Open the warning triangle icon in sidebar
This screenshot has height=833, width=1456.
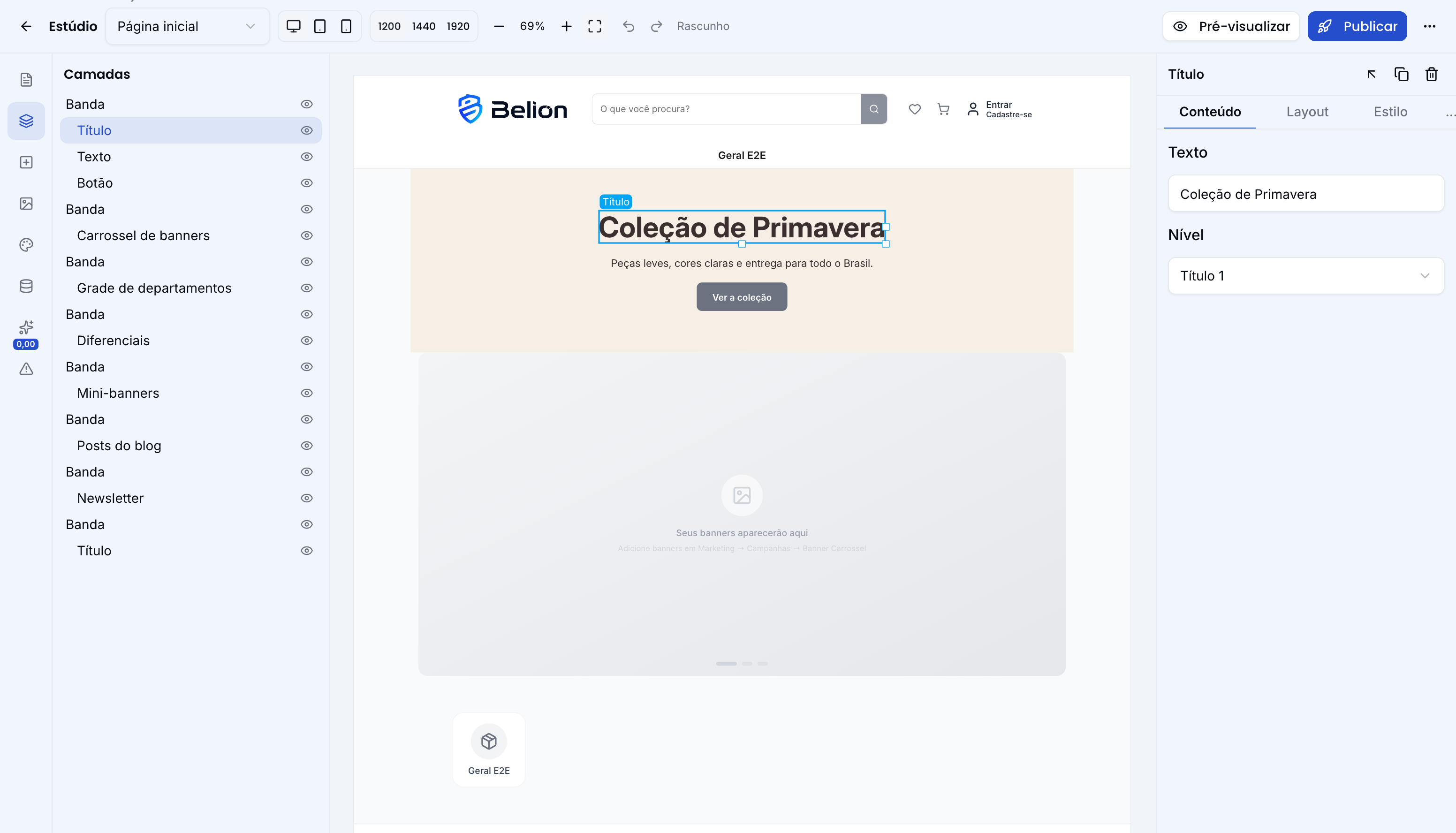point(26,369)
